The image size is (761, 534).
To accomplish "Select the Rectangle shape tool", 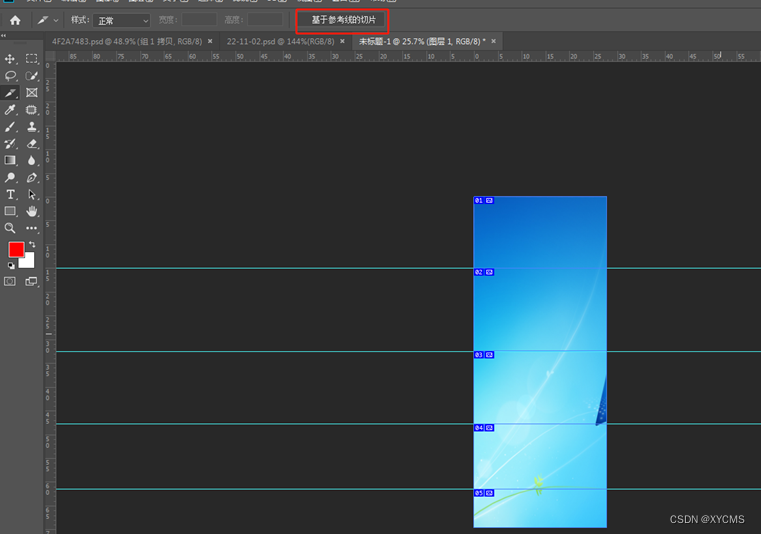I will point(10,211).
